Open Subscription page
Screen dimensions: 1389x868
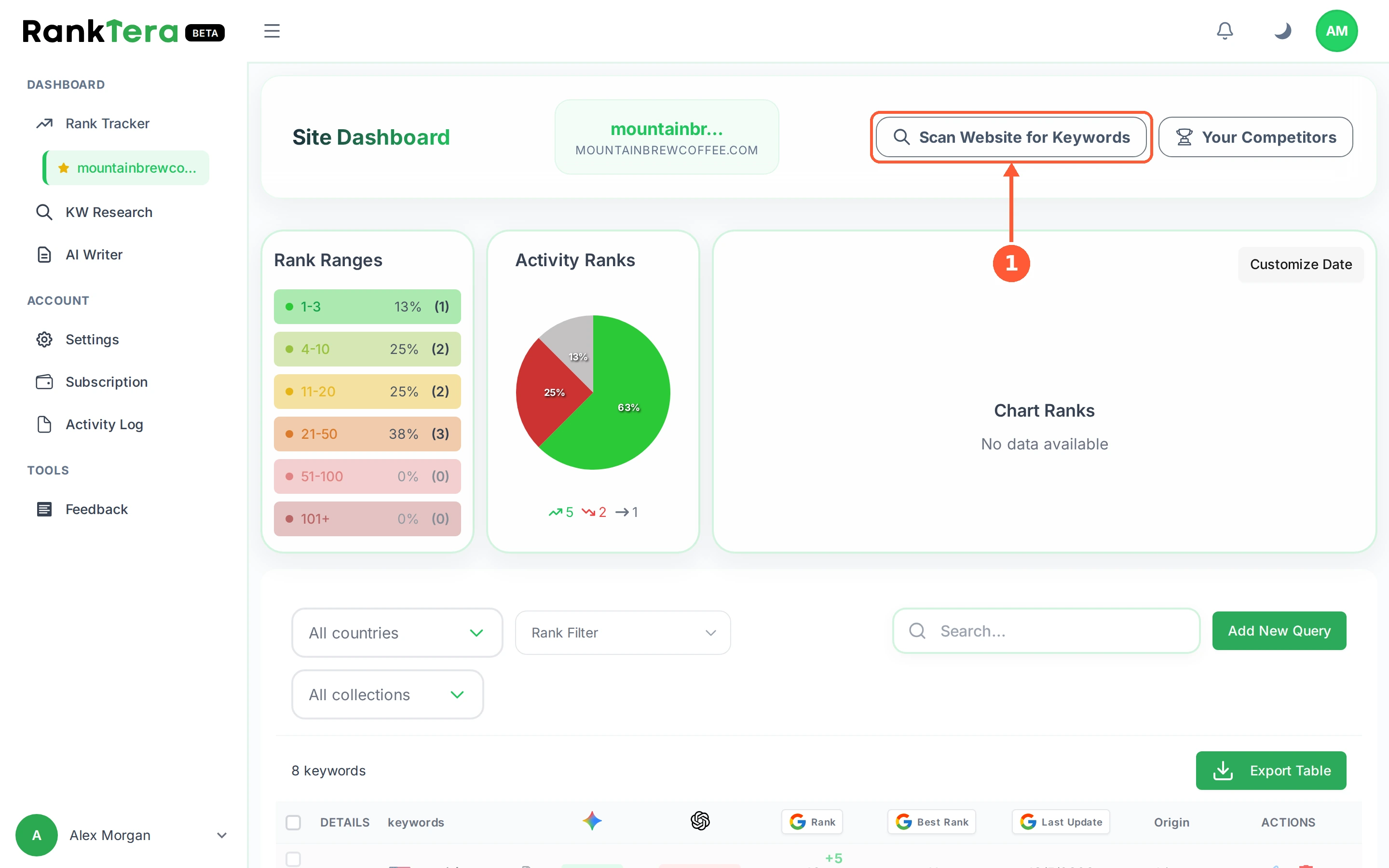tap(107, 382)
